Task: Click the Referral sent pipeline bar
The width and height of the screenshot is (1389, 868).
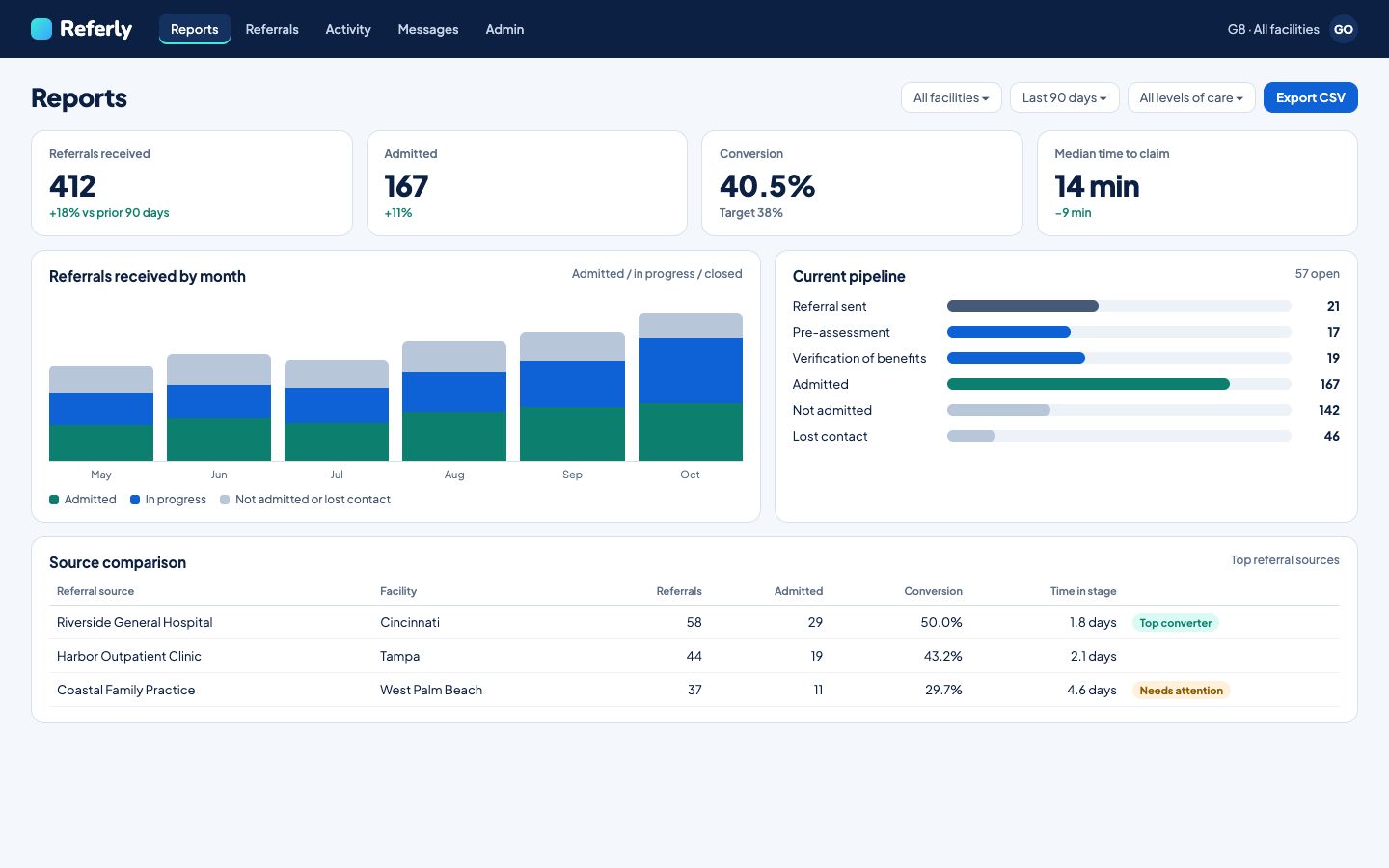Action: [x=1119, y=306]
